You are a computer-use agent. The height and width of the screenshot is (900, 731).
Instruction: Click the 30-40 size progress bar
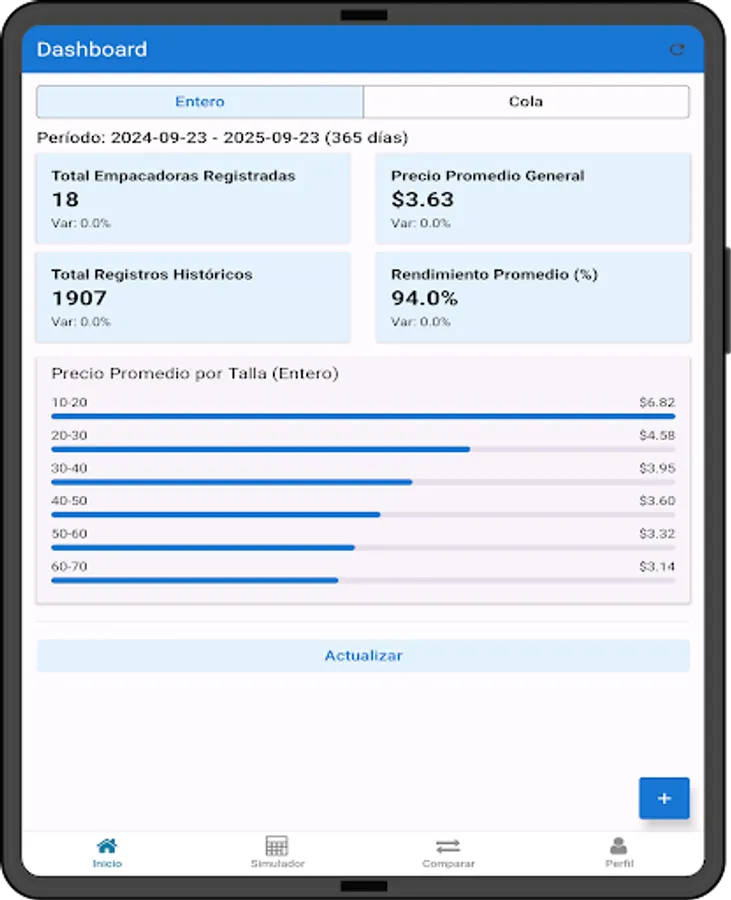(x=363, y=482)
